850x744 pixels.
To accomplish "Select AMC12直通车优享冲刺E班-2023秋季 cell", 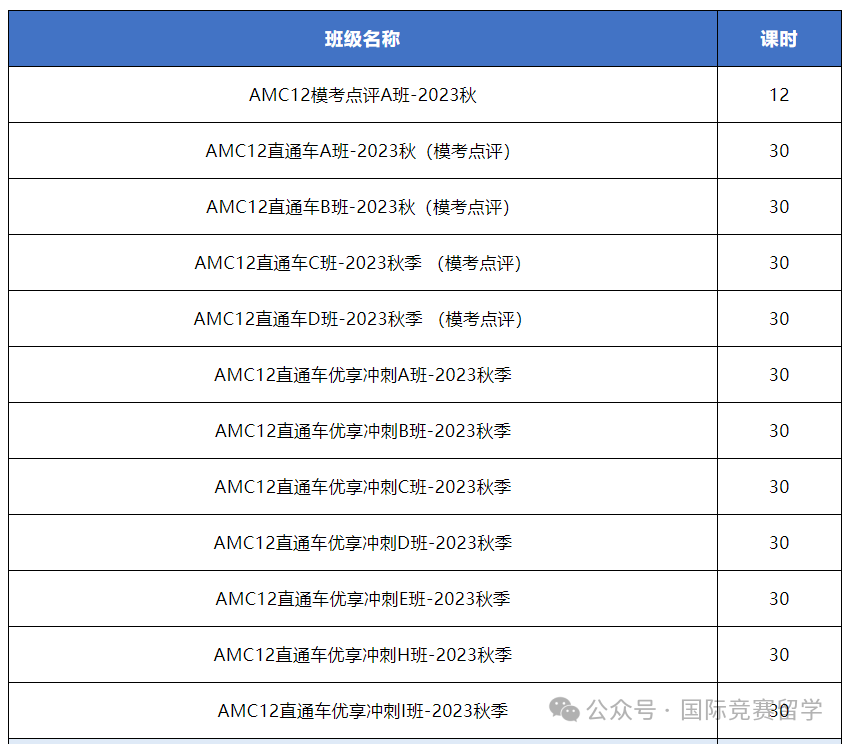I will click(363, 599).
